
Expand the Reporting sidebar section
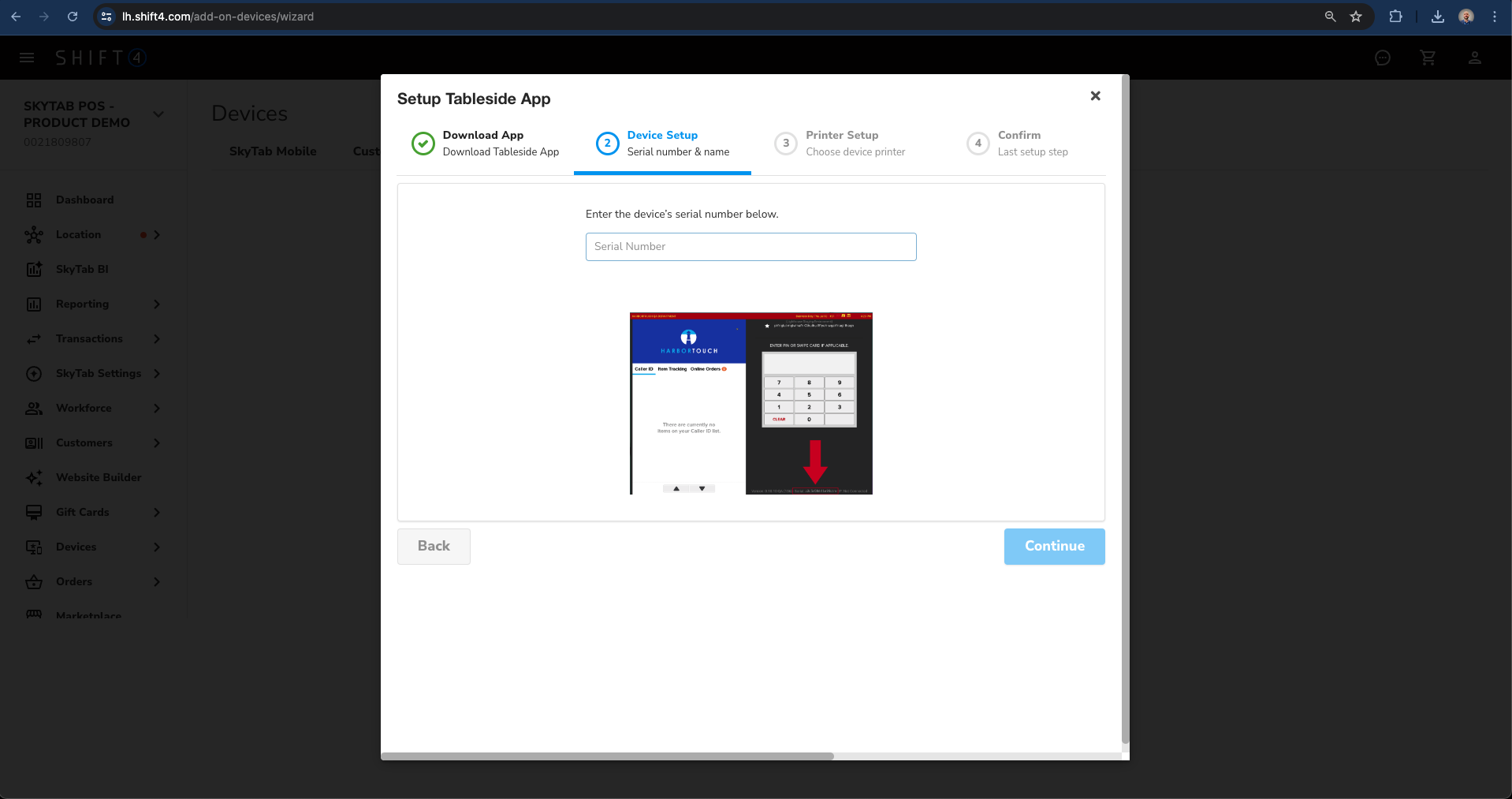[x=156, y=304]
